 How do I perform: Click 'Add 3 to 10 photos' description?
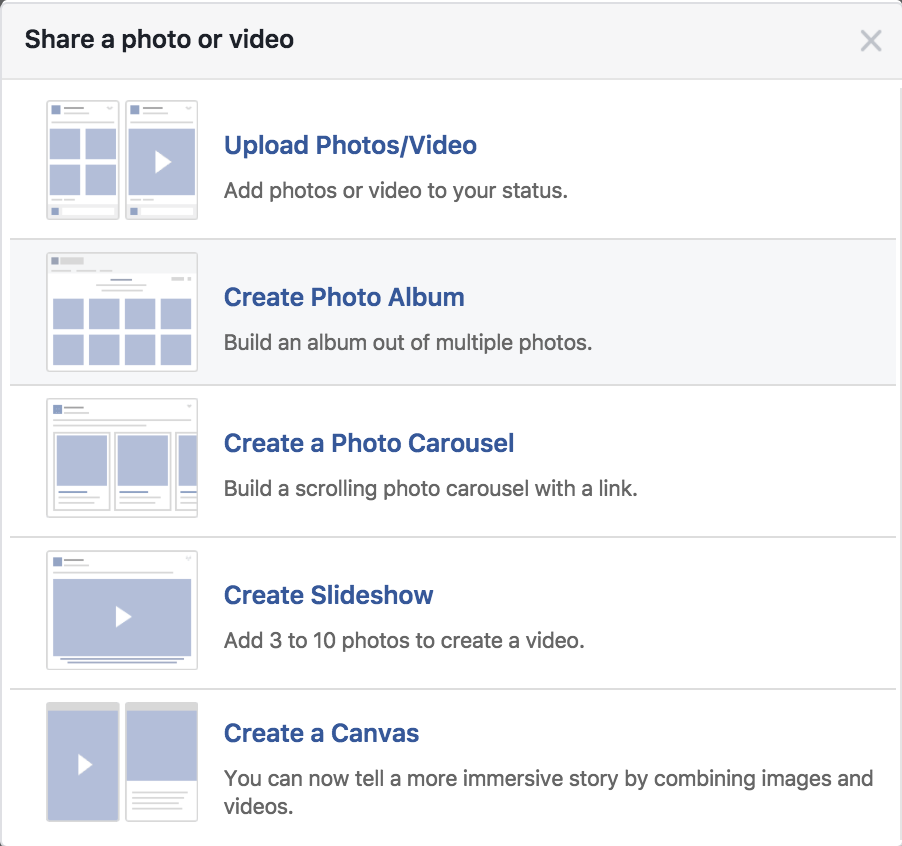point(404,641)
